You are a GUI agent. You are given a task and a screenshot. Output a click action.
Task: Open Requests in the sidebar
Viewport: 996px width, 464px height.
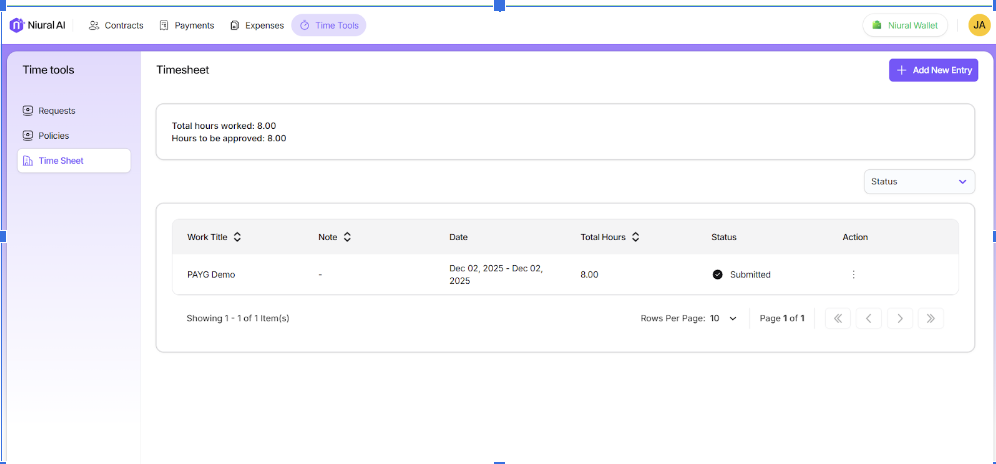point(57,111)
